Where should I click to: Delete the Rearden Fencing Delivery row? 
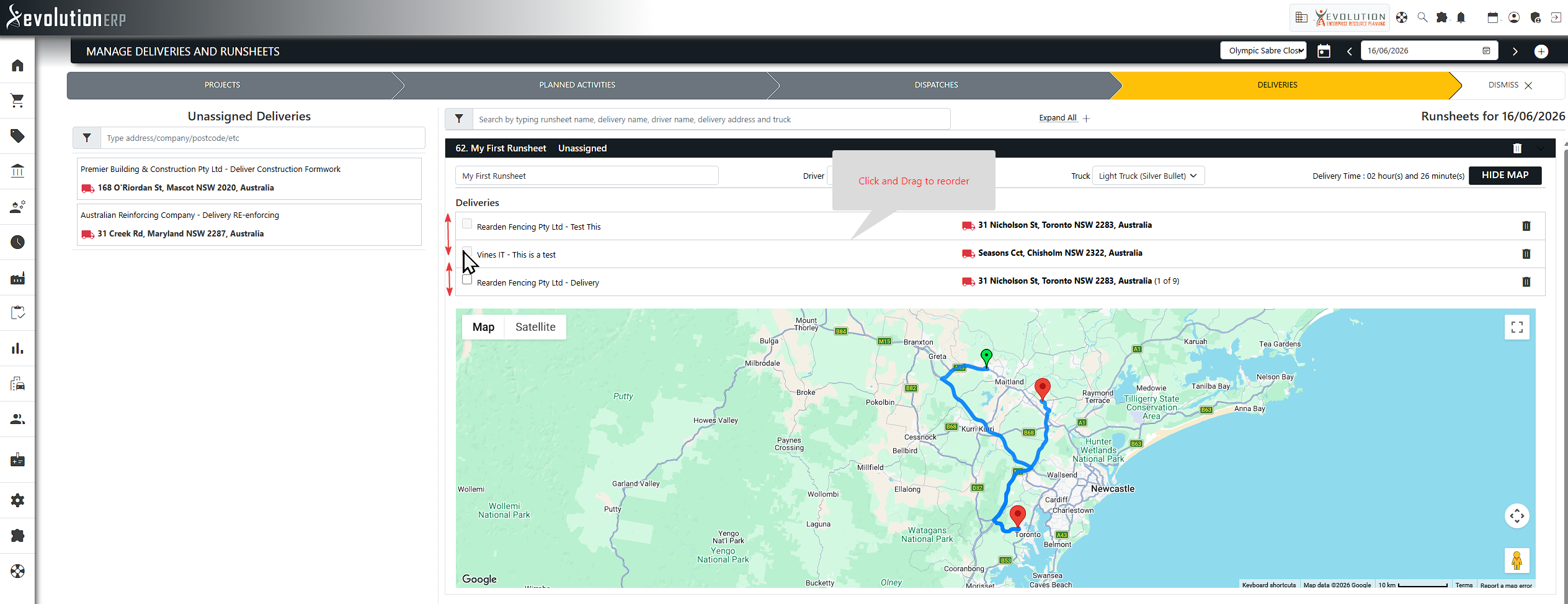1526,282
